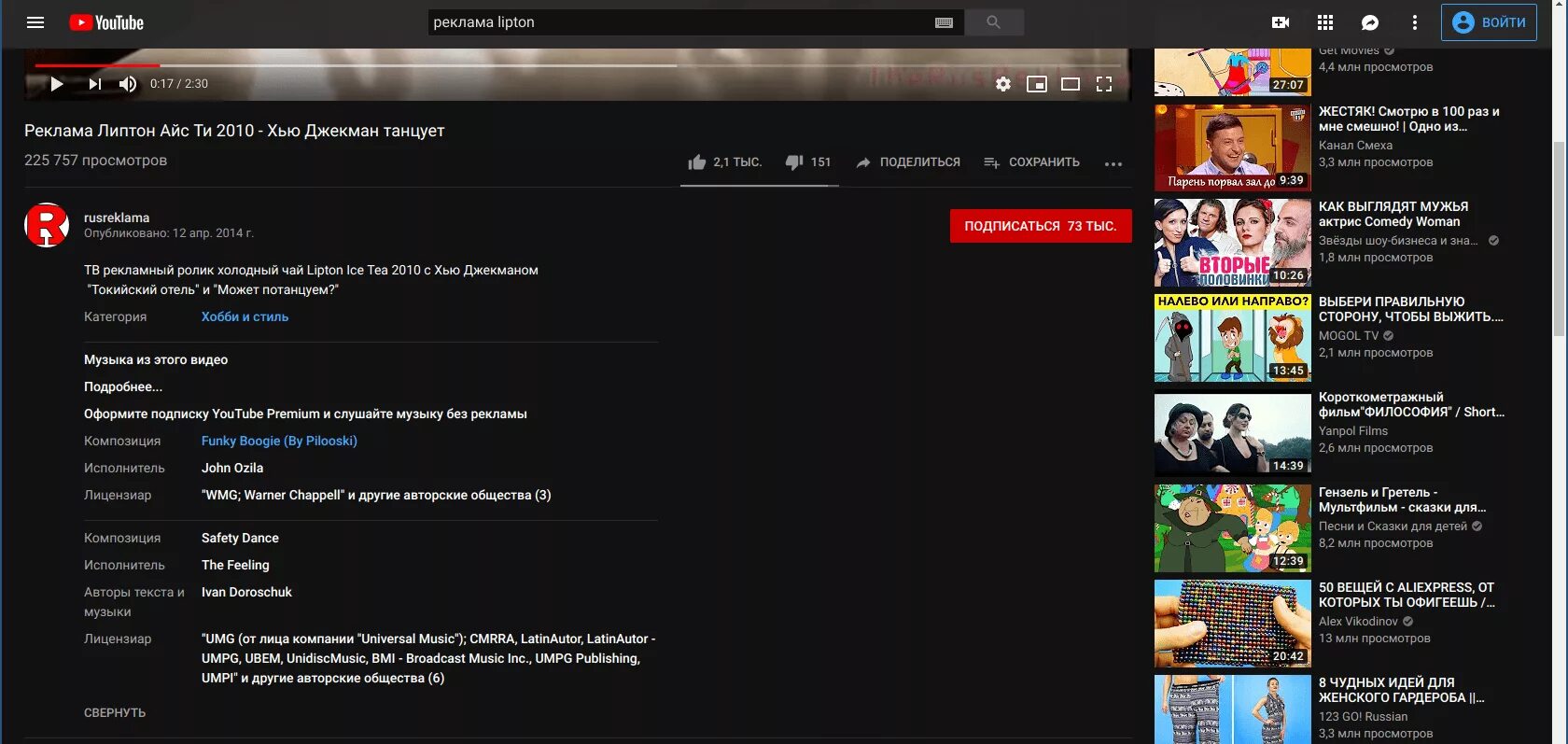This screenshot has height=744, width=1568.
Task: Mute the video volume
Action: point(128,84)
